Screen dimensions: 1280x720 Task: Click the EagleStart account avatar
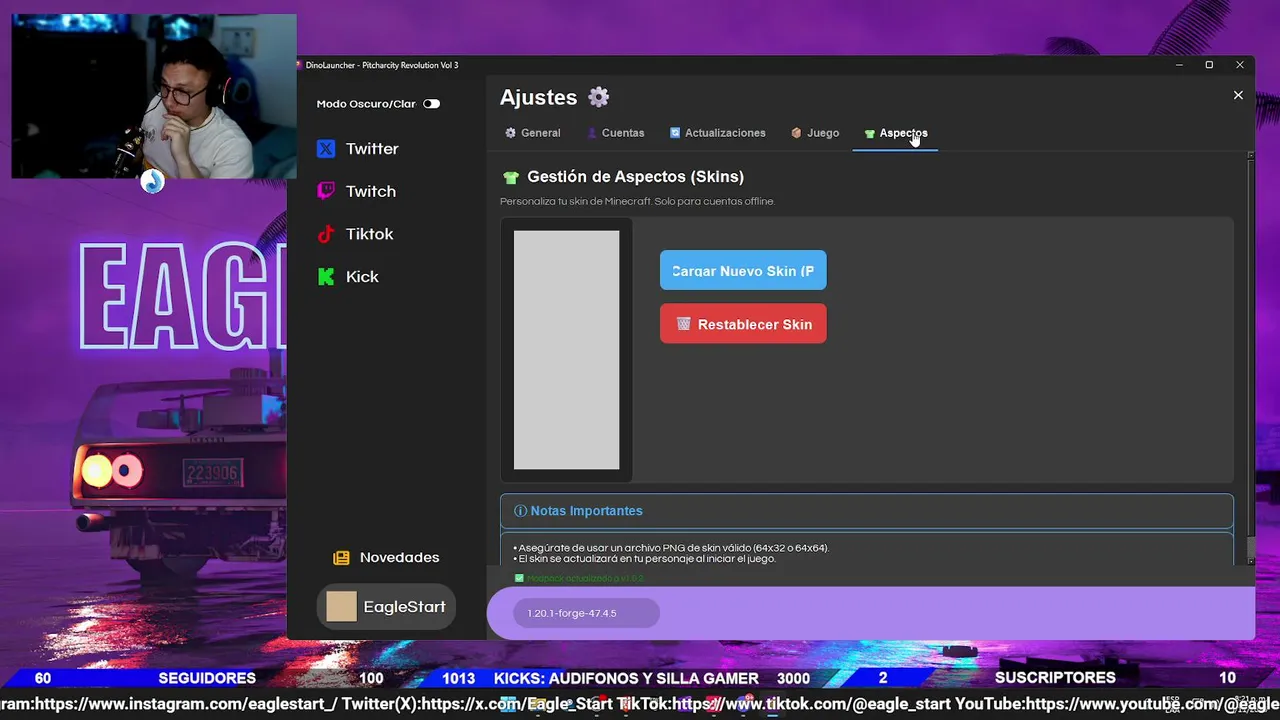pos(341,606)
